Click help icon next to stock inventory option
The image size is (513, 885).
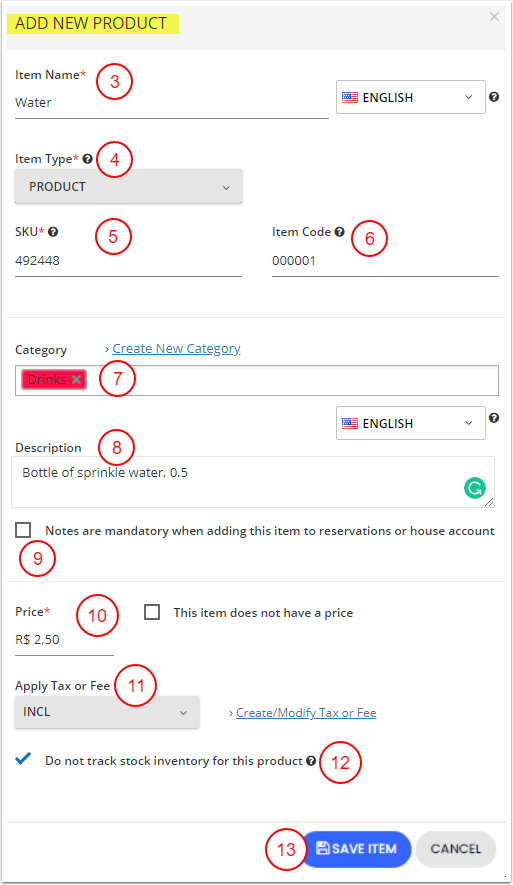click(x=311, y=761)
